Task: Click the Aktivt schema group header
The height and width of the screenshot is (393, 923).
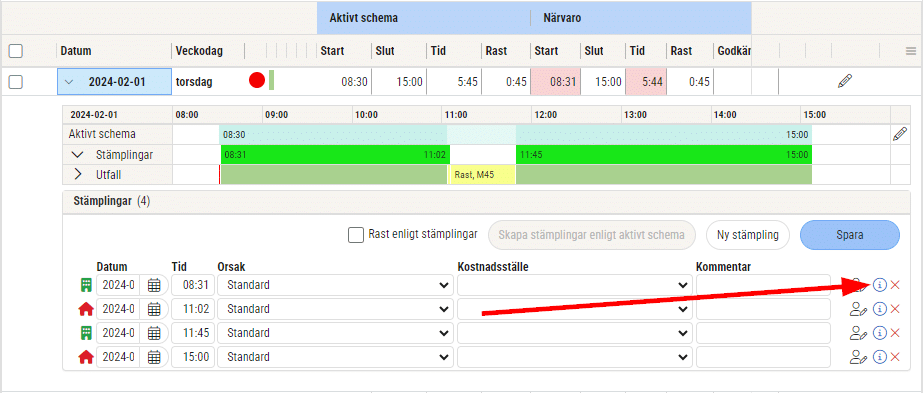Action: (423, 18)
